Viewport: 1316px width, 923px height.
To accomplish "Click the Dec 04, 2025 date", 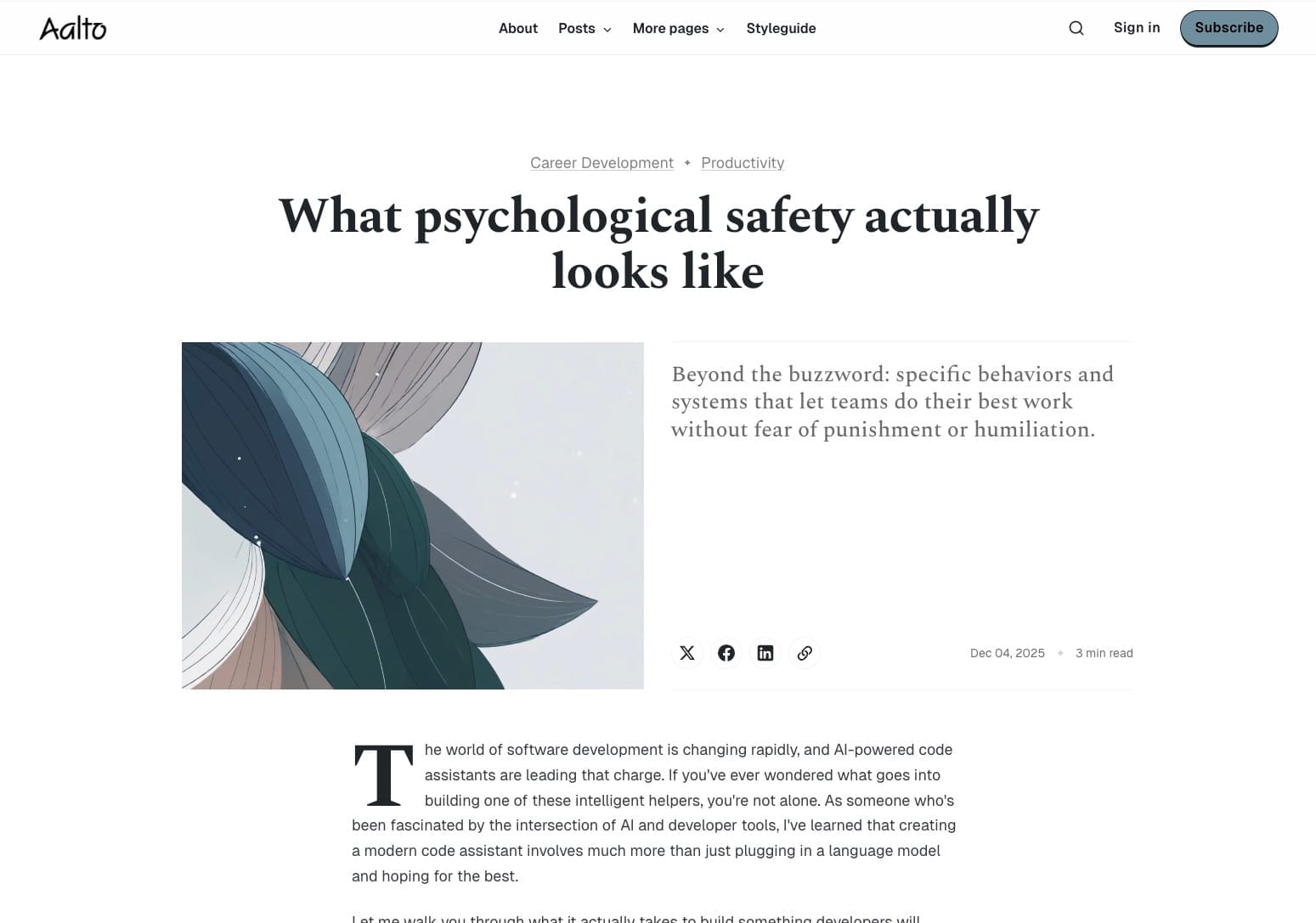I will coord(1008,653).
